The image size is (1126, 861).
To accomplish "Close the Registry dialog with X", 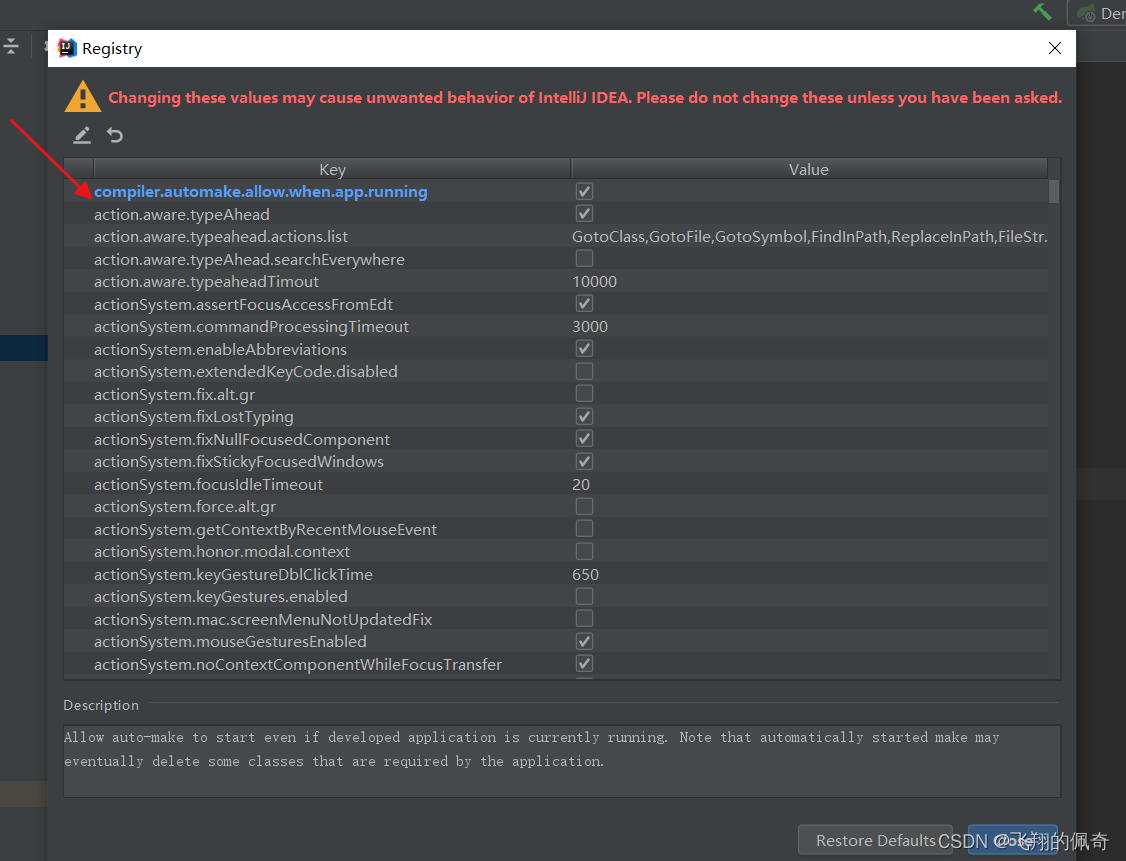I will (1054, 48).
